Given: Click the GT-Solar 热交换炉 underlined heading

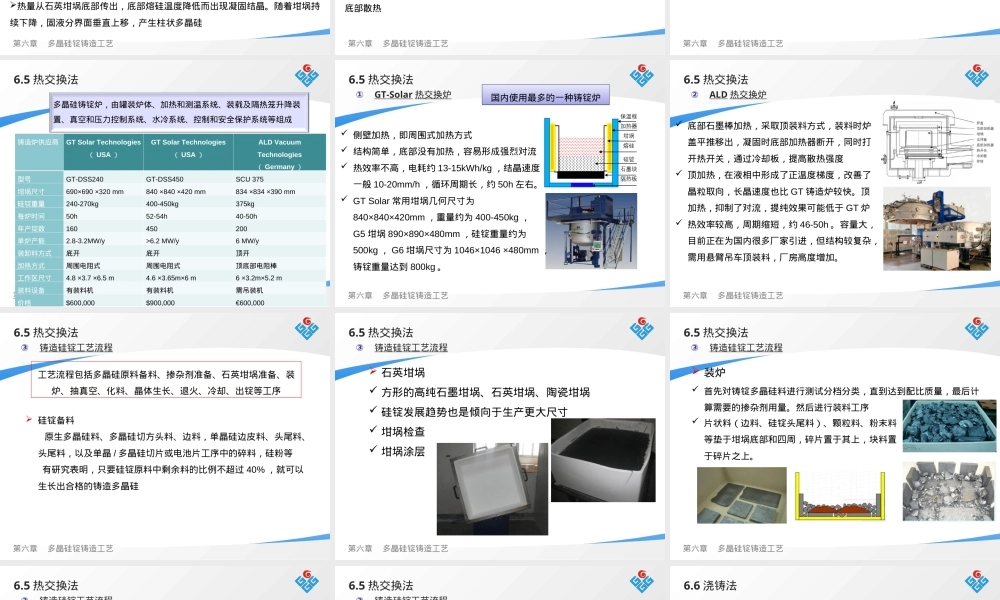Looking at the screenshot, I should (x=413, y=94).
